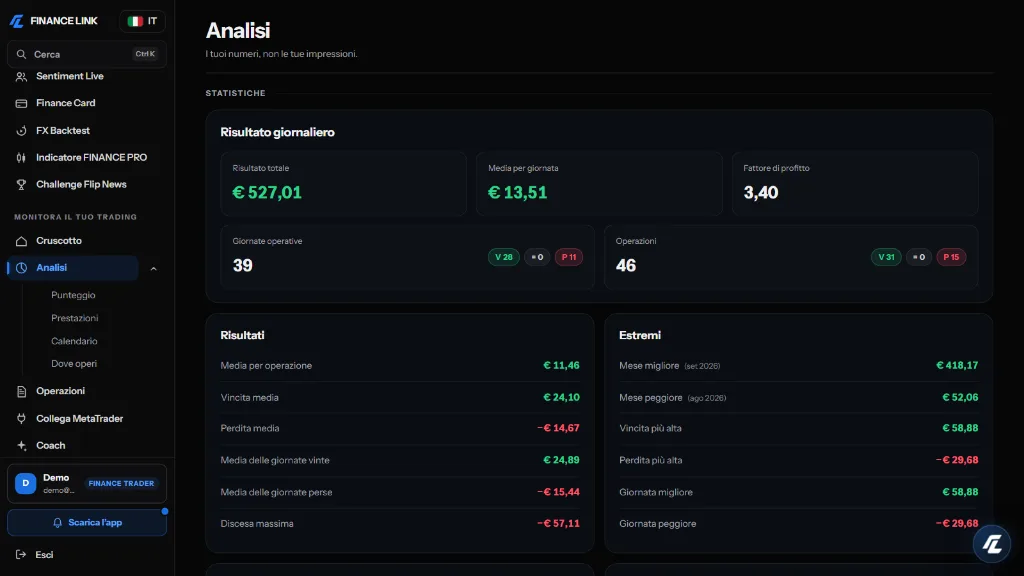Click the search magnifier icon

click(x=22, y=54)
